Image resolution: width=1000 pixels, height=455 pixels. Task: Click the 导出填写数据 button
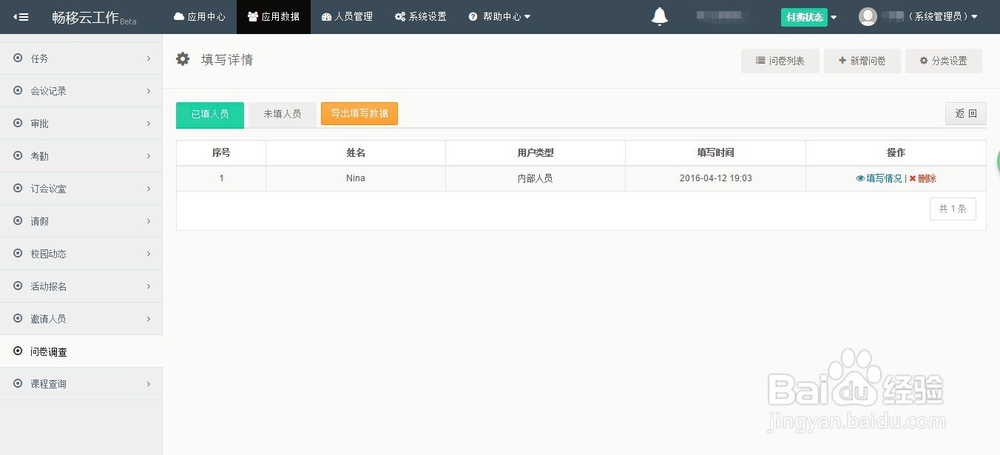tap(359, 114)
